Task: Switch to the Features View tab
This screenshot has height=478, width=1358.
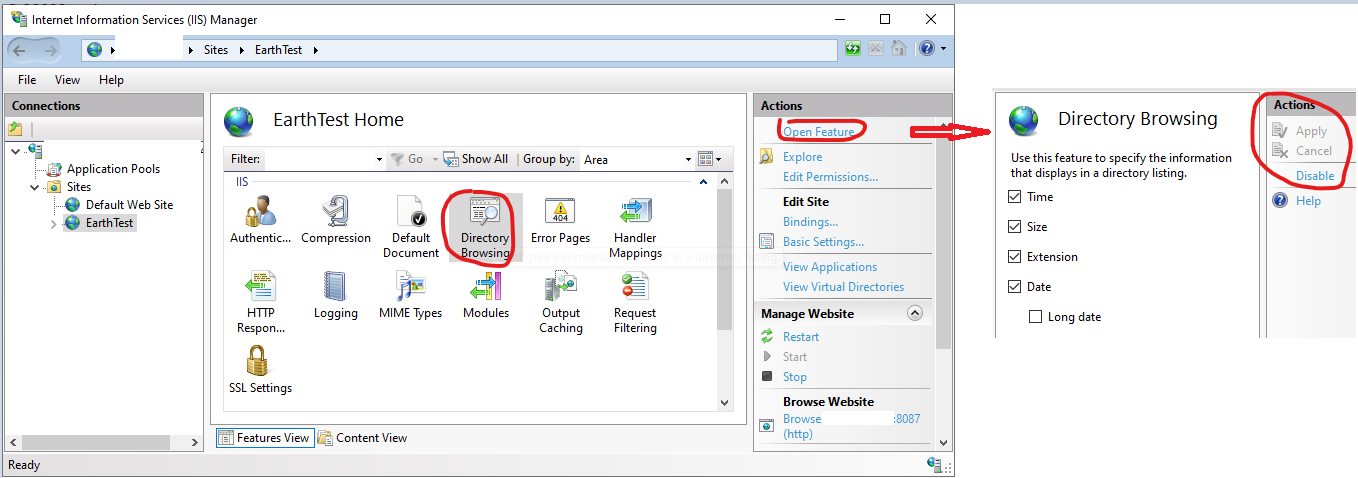Action: (264, 437)
